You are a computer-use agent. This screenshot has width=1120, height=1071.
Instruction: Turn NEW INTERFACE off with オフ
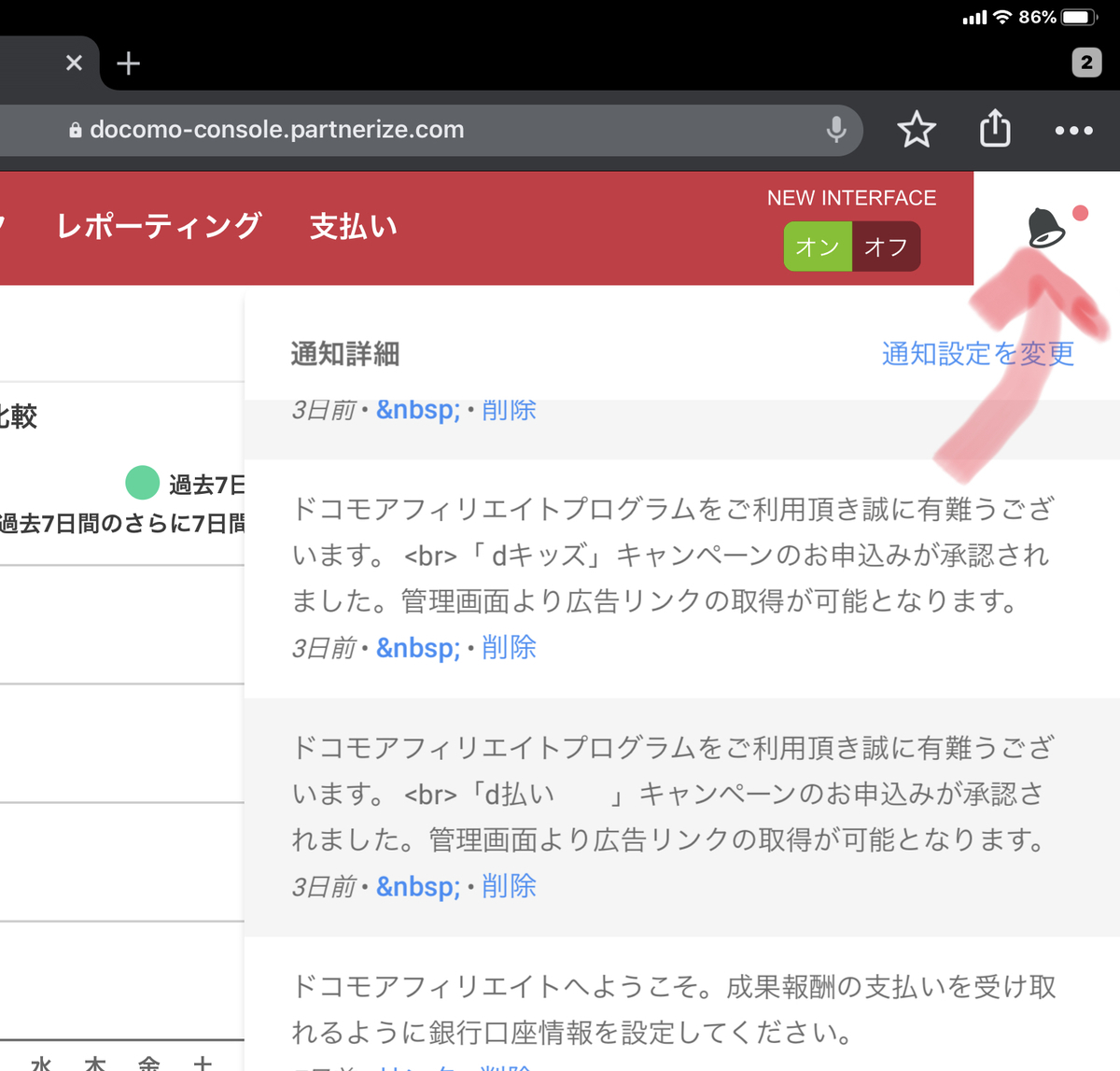click(886, 247)
